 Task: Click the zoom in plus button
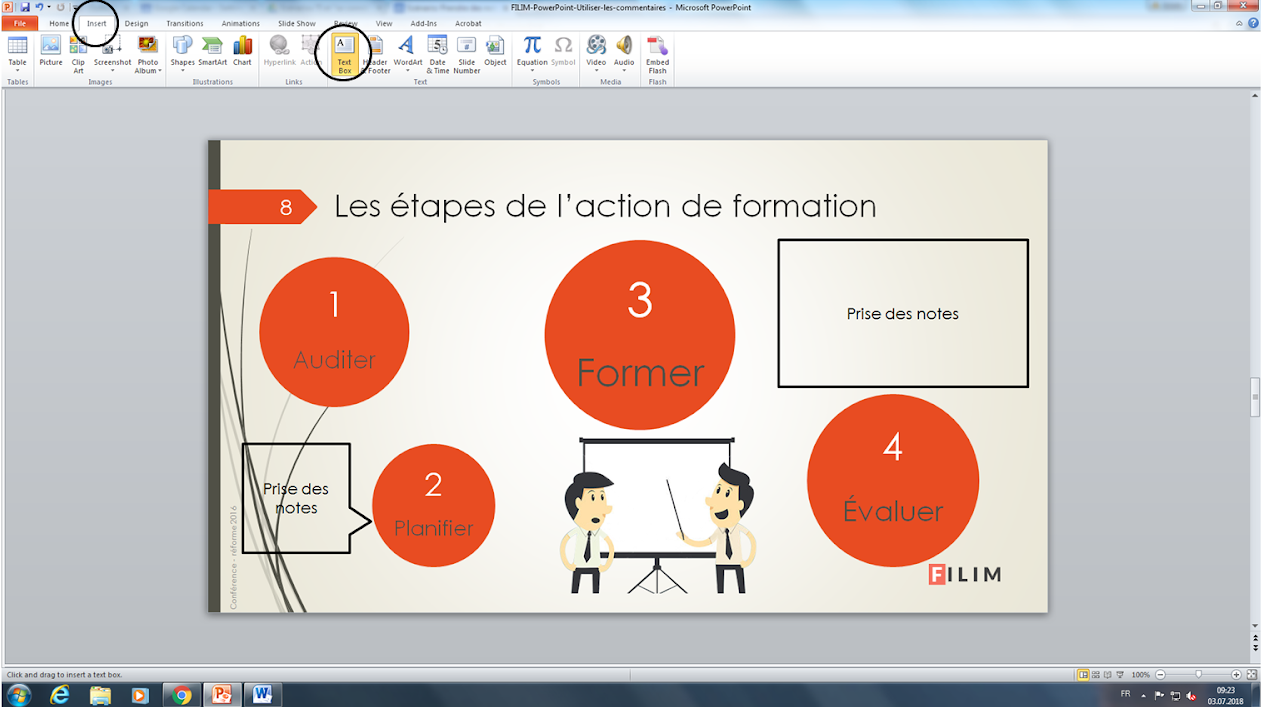pos(1237,675)
